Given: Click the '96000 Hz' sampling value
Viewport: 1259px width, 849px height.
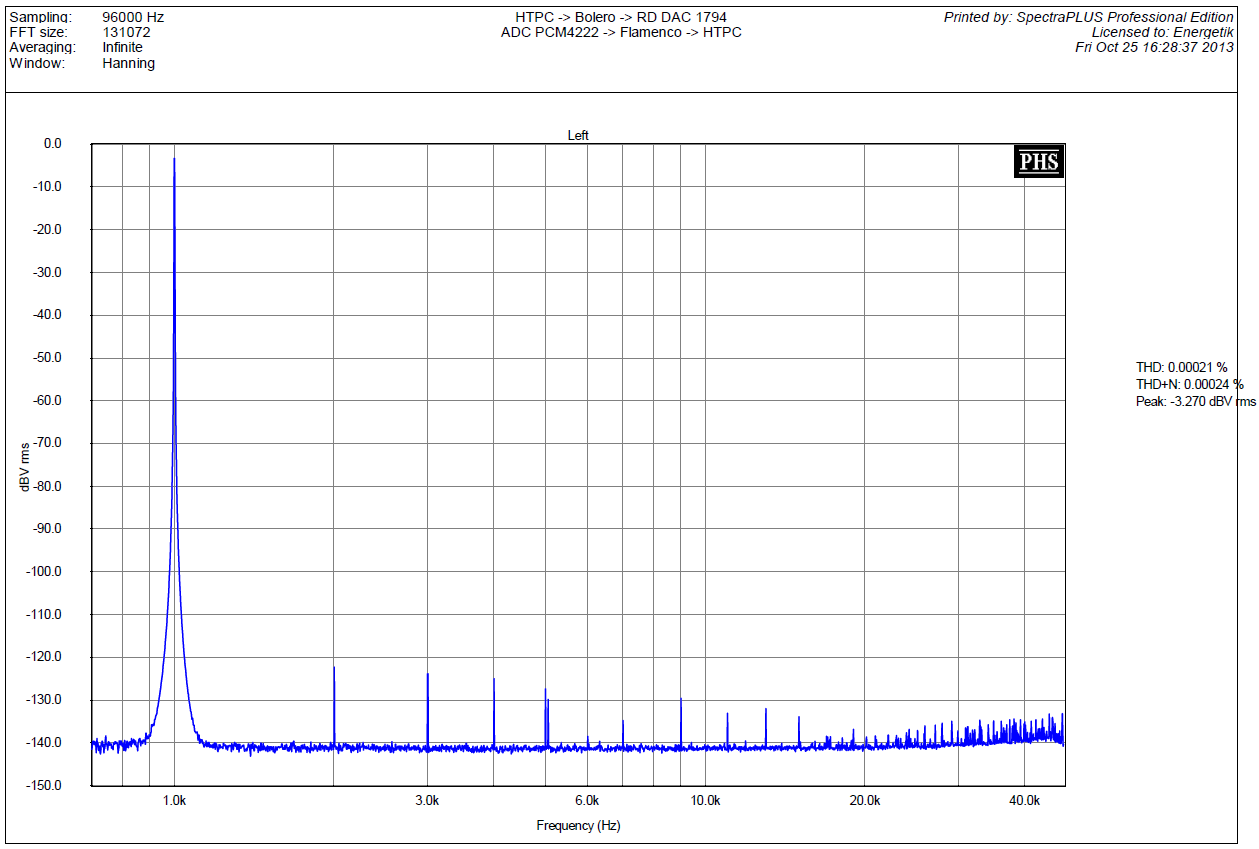Looking at the screenshot, I should coord(133,17).
